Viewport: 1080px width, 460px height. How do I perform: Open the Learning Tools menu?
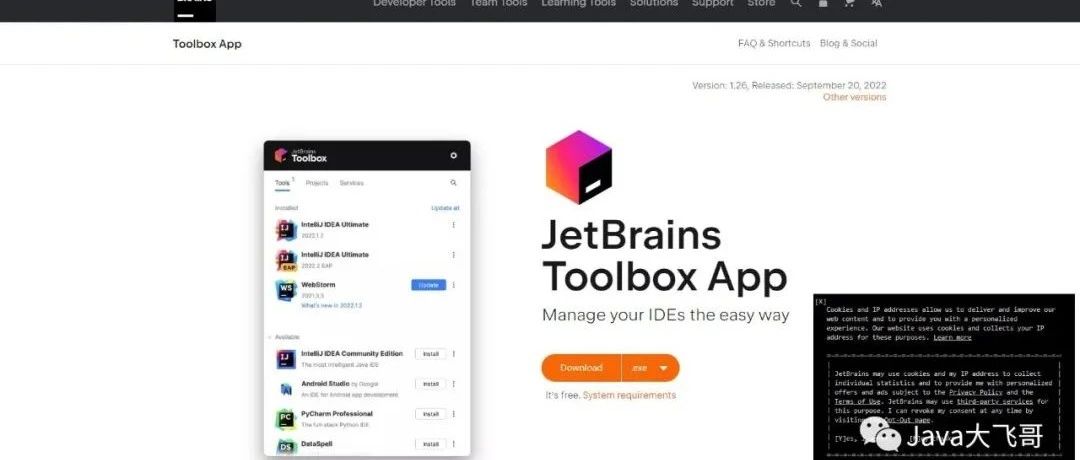578,3
